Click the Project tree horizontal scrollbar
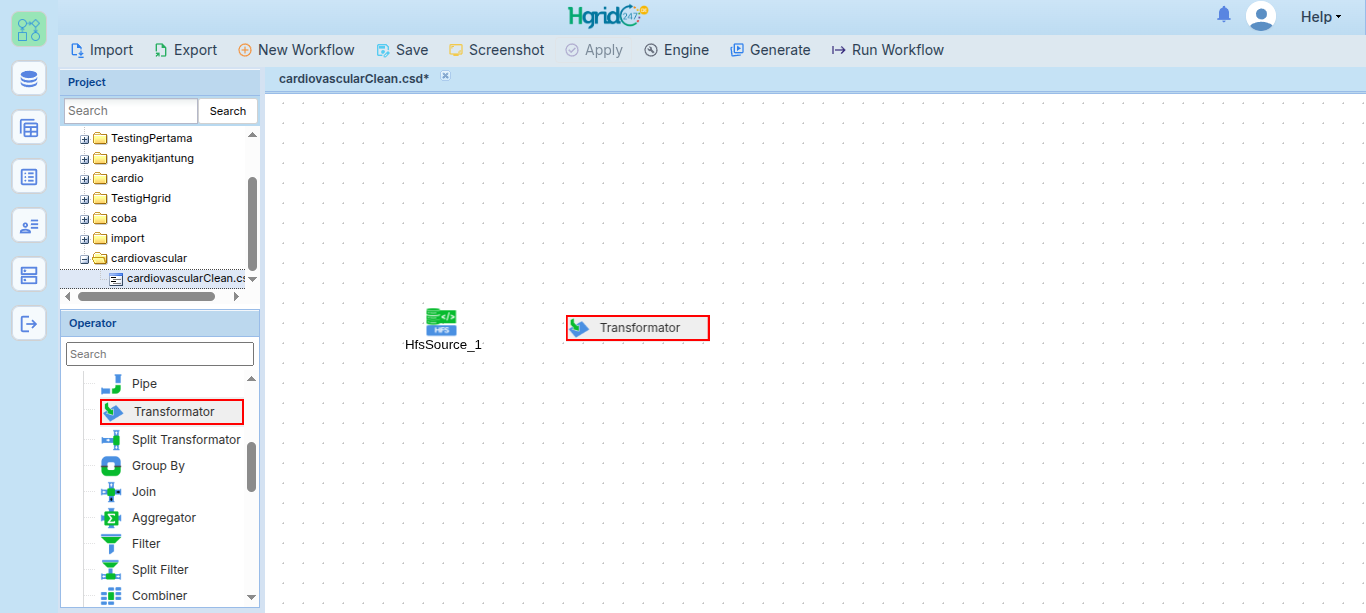The image size is (1366, 613). pyautogui.click(x=146, y=296)
